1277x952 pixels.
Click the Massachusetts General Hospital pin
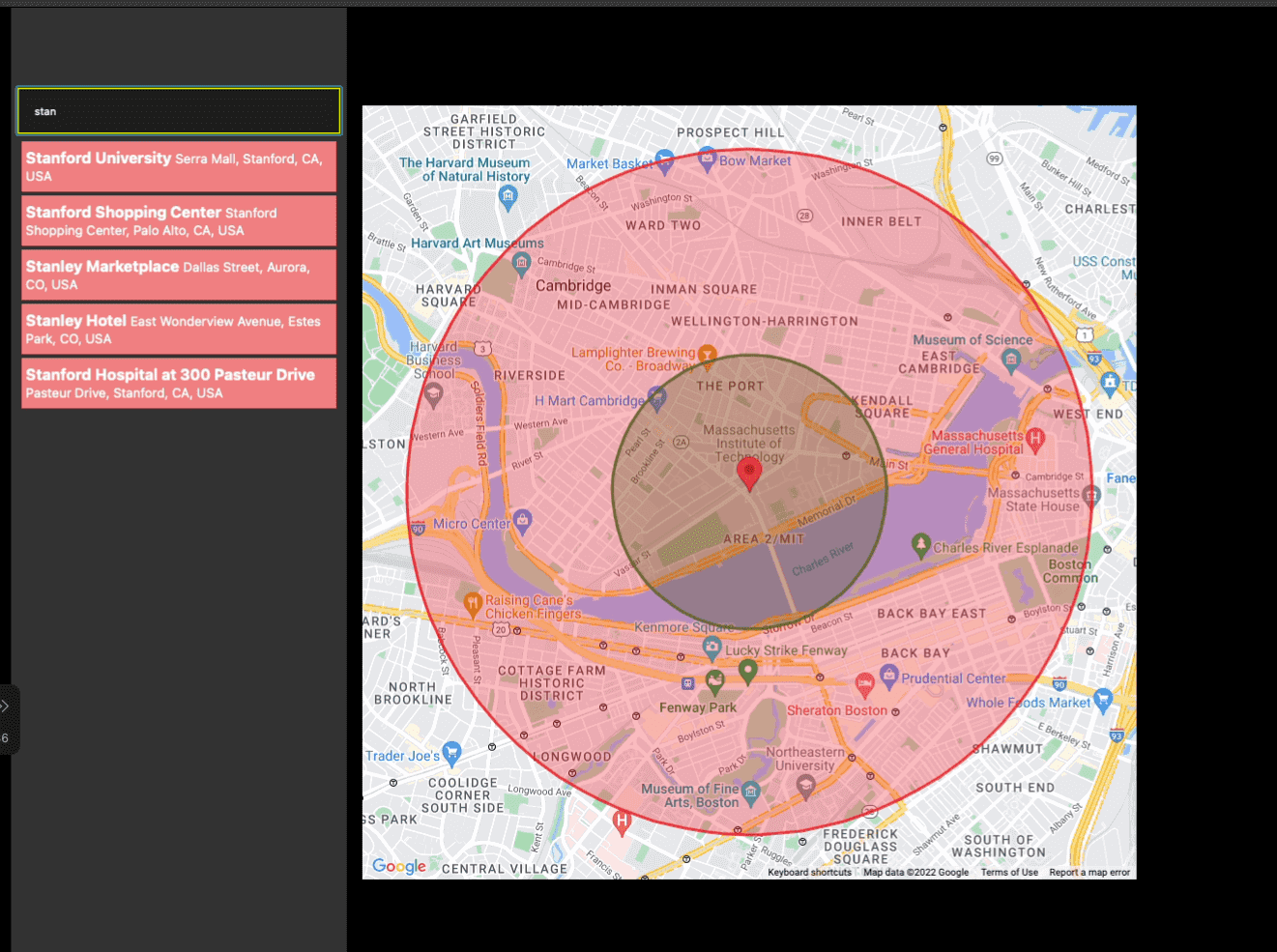(1035, 440)
